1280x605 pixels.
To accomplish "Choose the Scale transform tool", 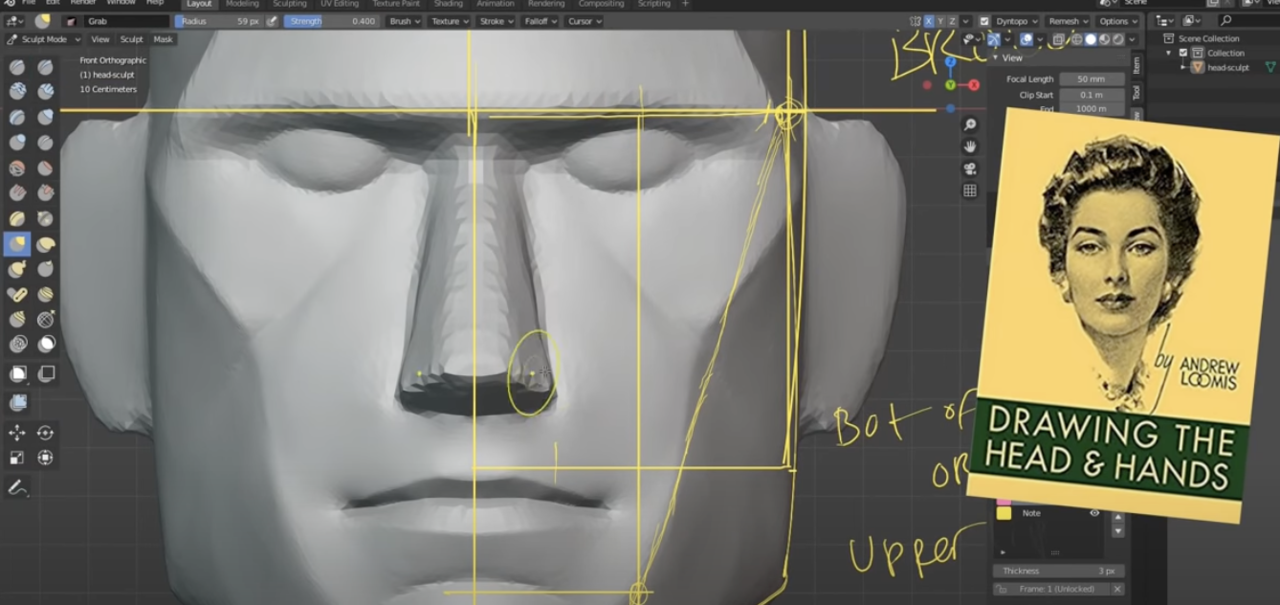I will point(17,458).
